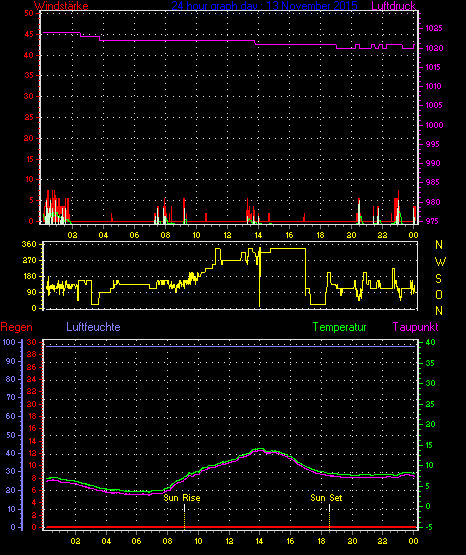The width and height of the screenshot is (466, 555).
Task: Click the 100 humidity axis value
Action: pos(9,342)
